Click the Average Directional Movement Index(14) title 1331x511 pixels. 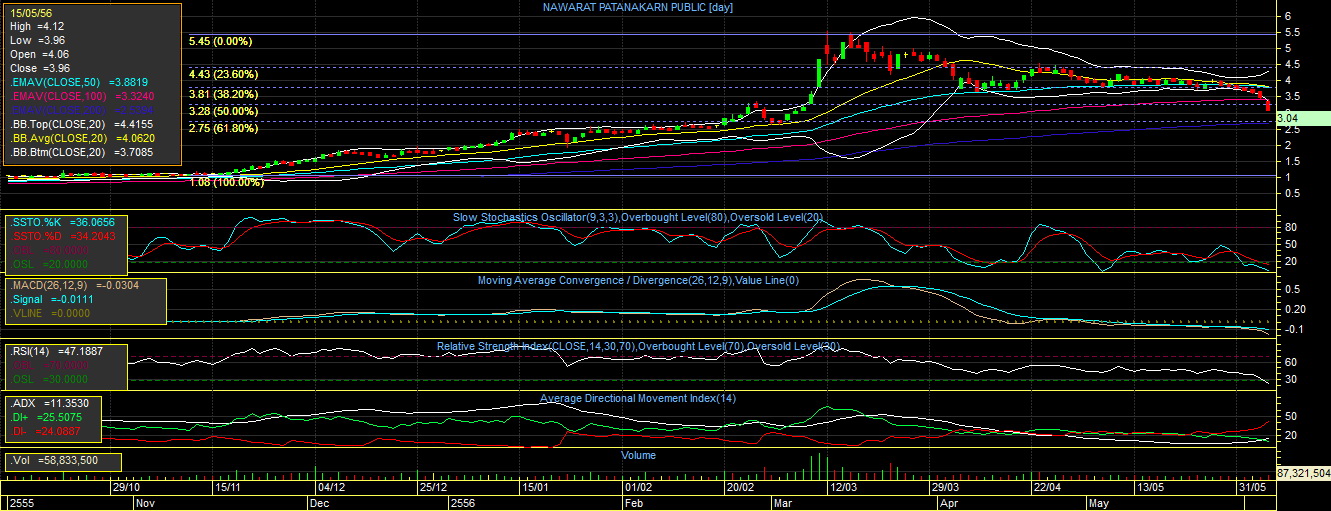click(638, 398)
